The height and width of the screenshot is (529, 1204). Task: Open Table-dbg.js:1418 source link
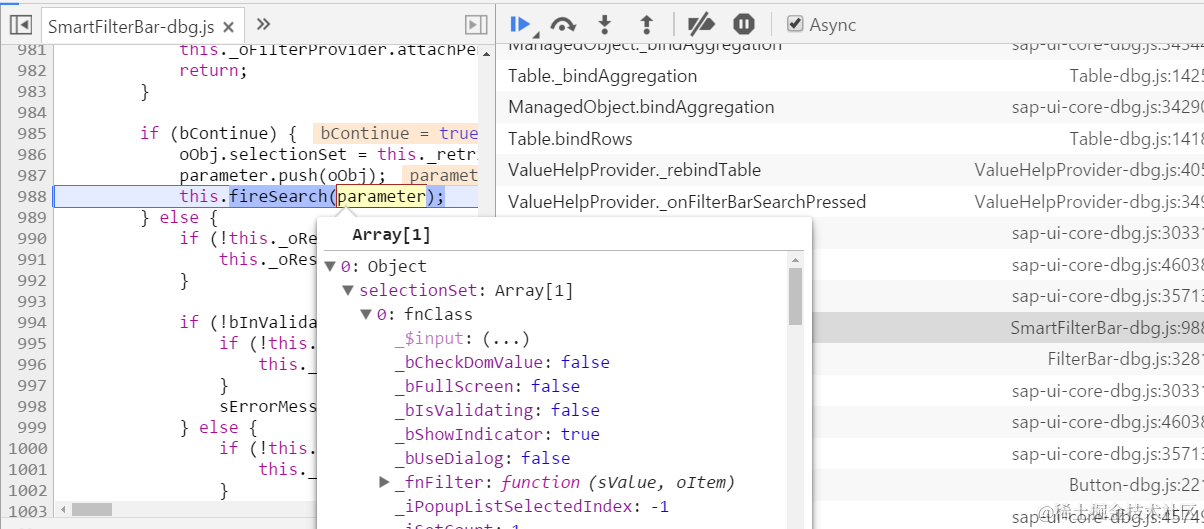[1136, 139]
